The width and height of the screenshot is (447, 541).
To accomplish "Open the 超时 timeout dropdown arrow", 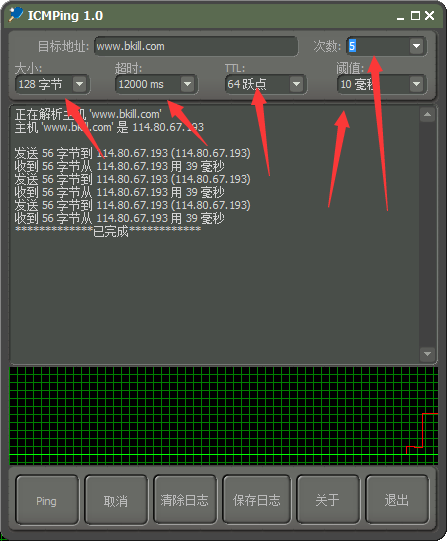I will pyautogui.click(x=187, y=84).
